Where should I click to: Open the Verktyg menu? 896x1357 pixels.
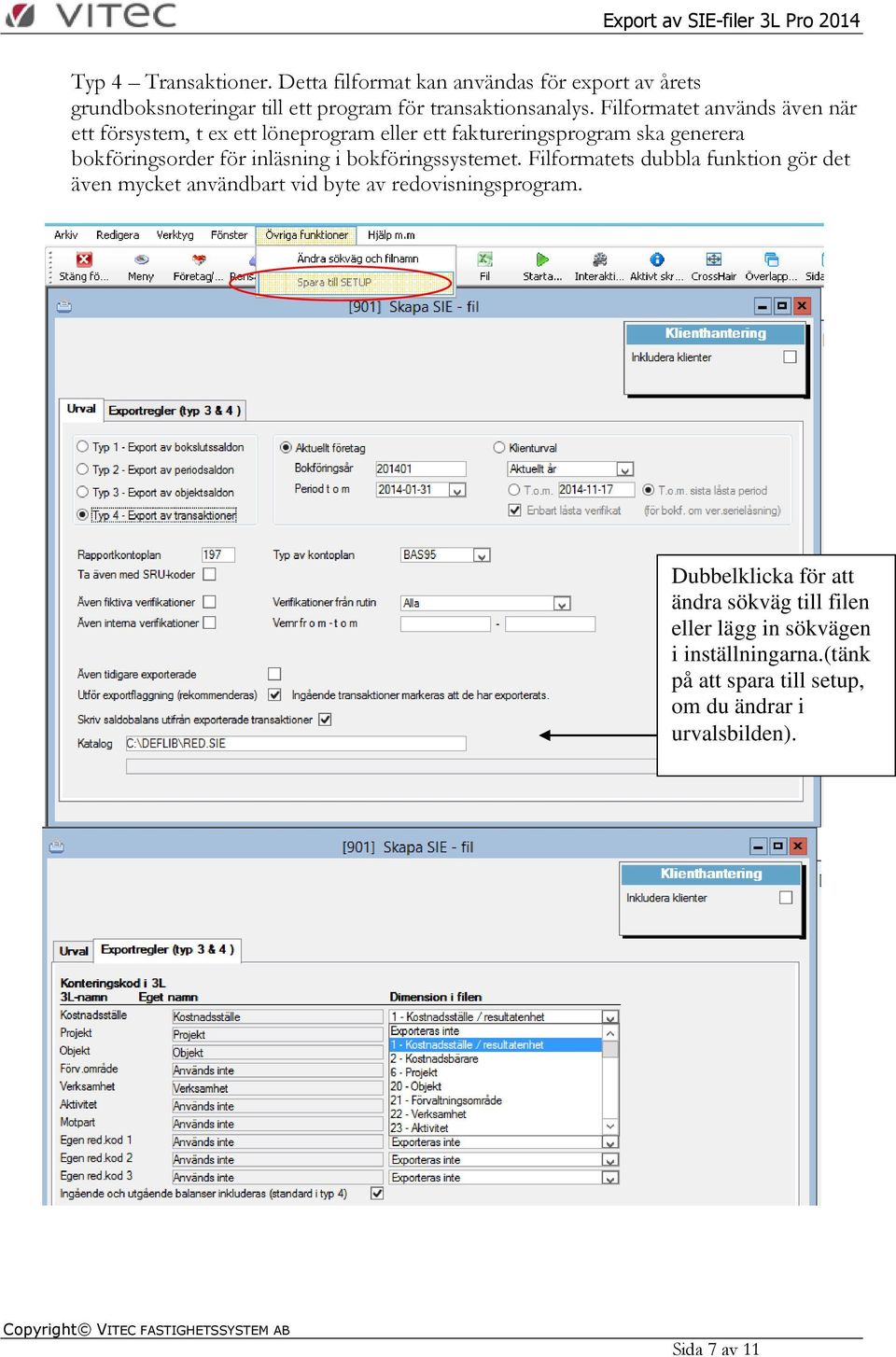tap(175, 235)
